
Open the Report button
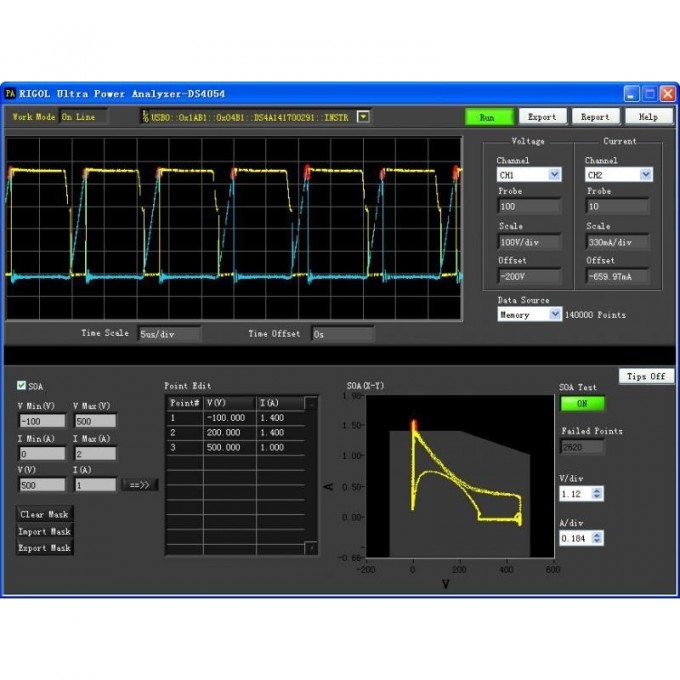coord(595,117)
